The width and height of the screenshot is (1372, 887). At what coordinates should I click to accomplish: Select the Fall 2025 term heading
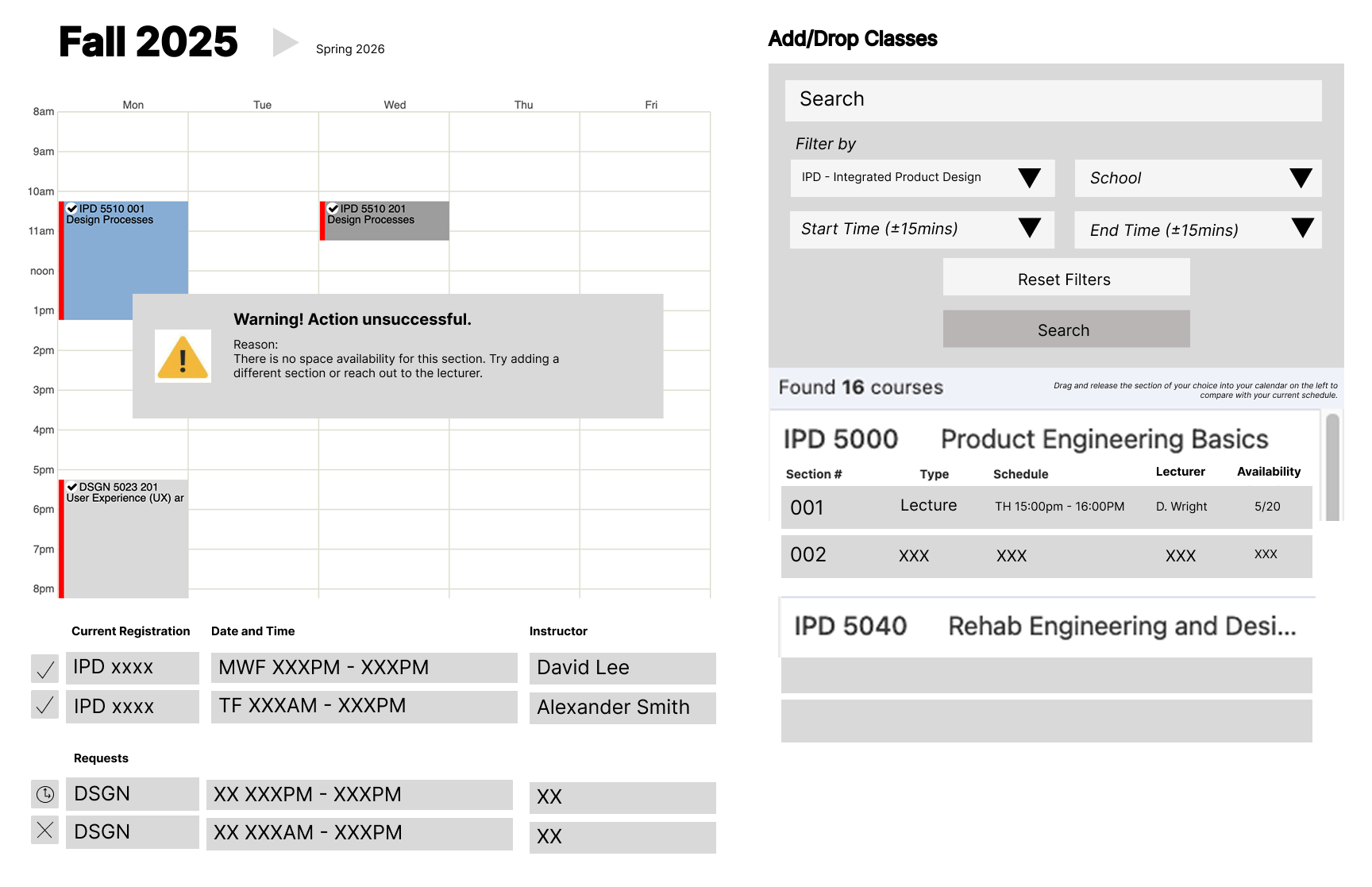[x=148, y=42]
